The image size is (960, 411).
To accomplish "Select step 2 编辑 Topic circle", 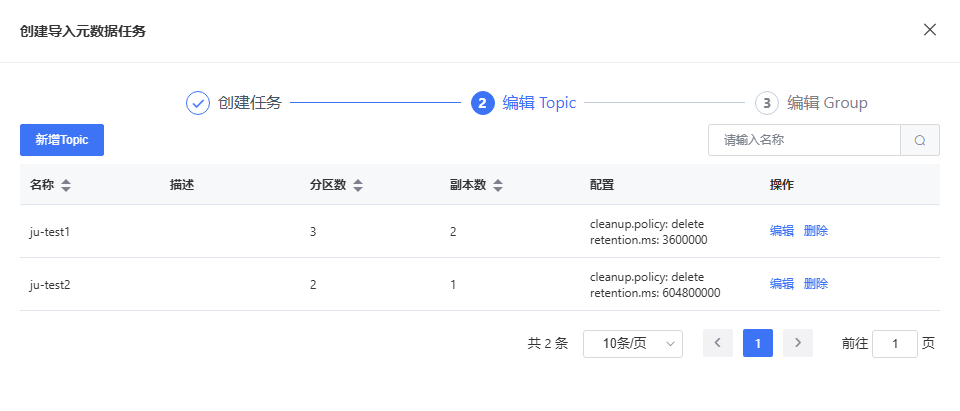I will coord(482,103).
